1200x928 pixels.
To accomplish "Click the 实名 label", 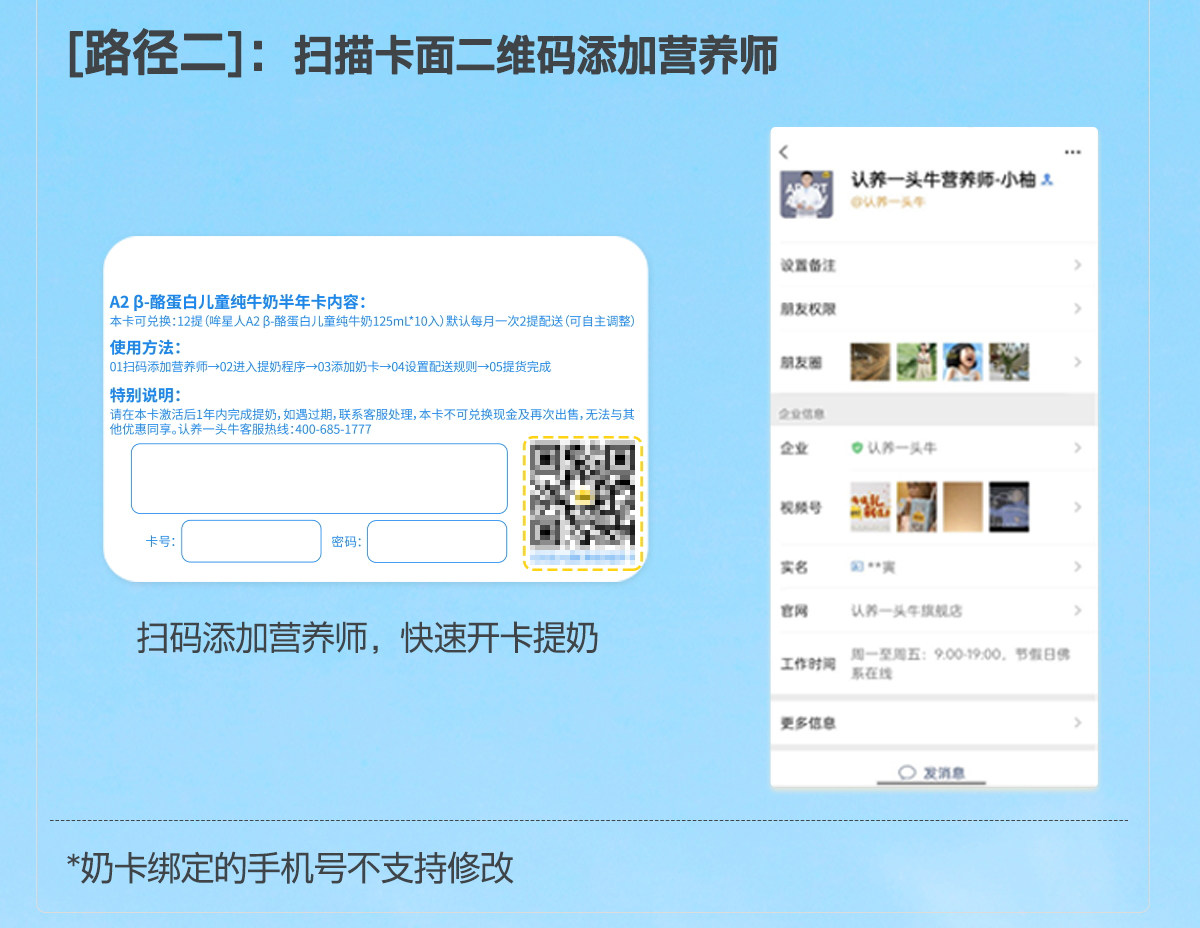I will (794, 567).
